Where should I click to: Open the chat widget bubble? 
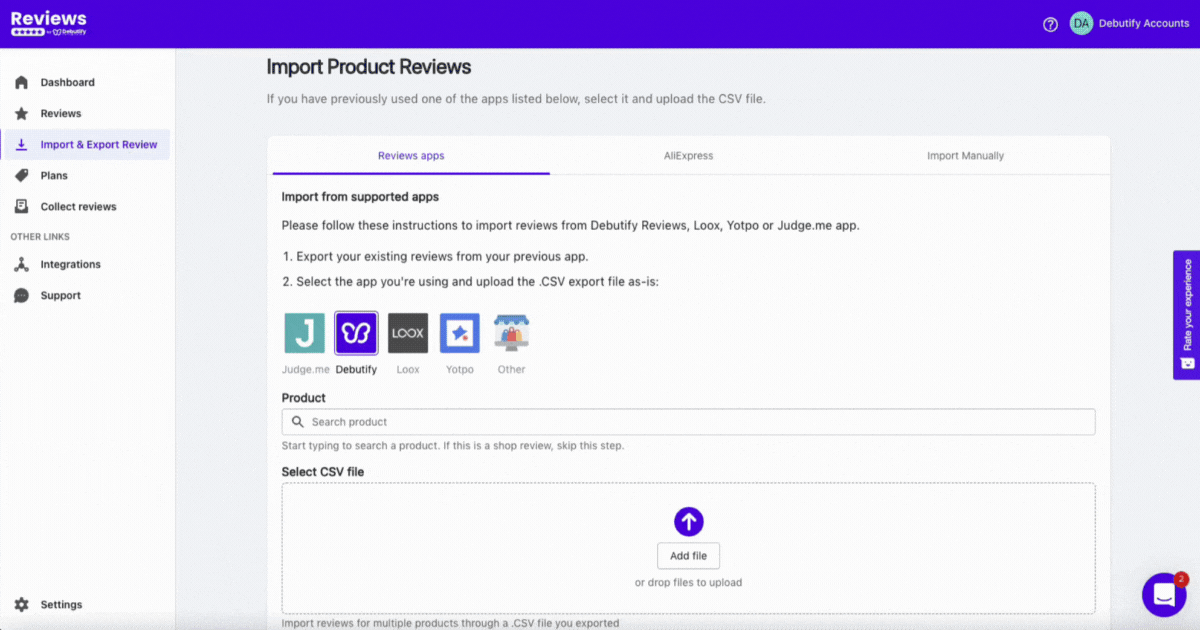click(1164, 595)
